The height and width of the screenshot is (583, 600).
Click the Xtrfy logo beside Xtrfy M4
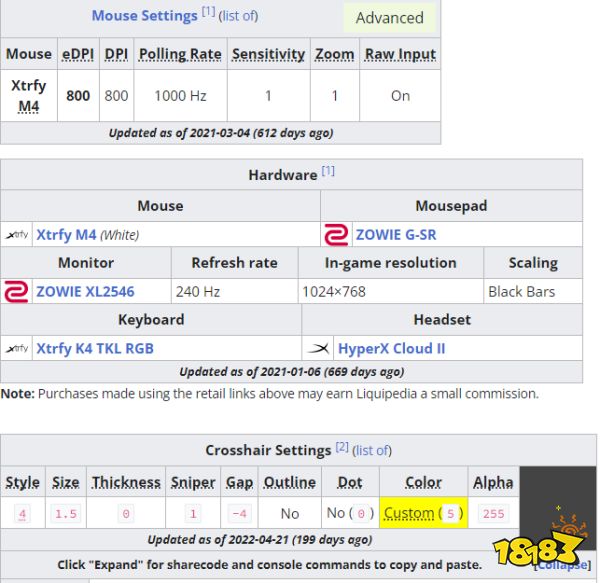pyautogui.click(x=16, y=235)
